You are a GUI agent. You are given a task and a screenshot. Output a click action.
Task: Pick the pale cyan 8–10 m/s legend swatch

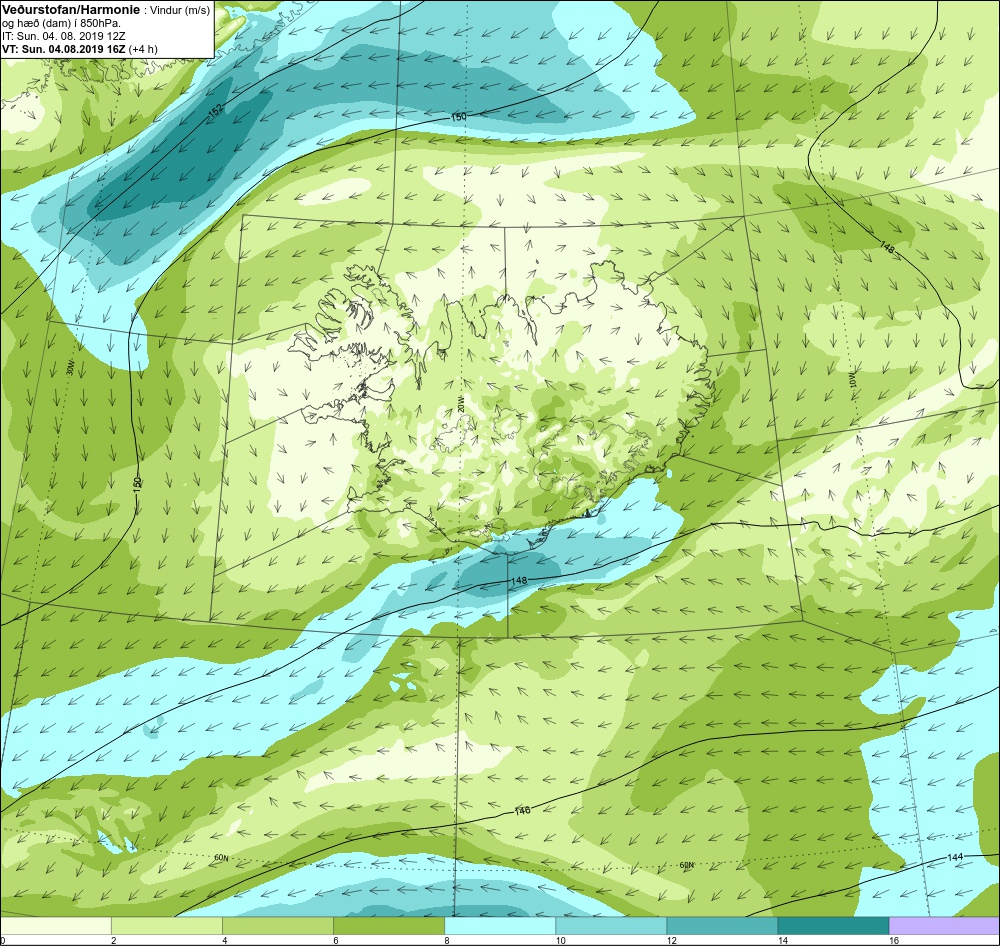coord(499,926)
